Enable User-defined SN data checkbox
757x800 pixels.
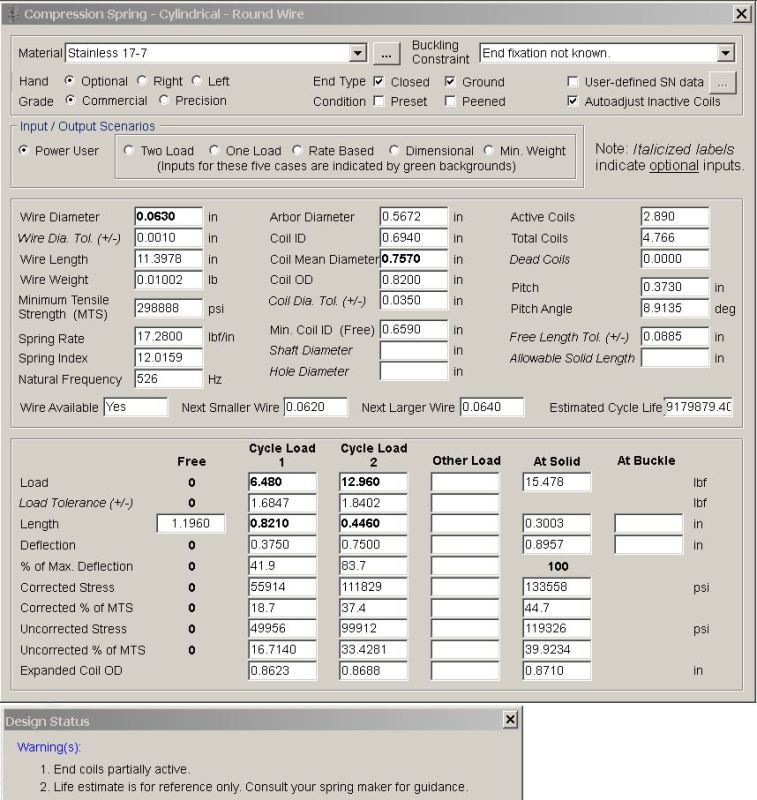pyautogui.click(x=573, y=82)
